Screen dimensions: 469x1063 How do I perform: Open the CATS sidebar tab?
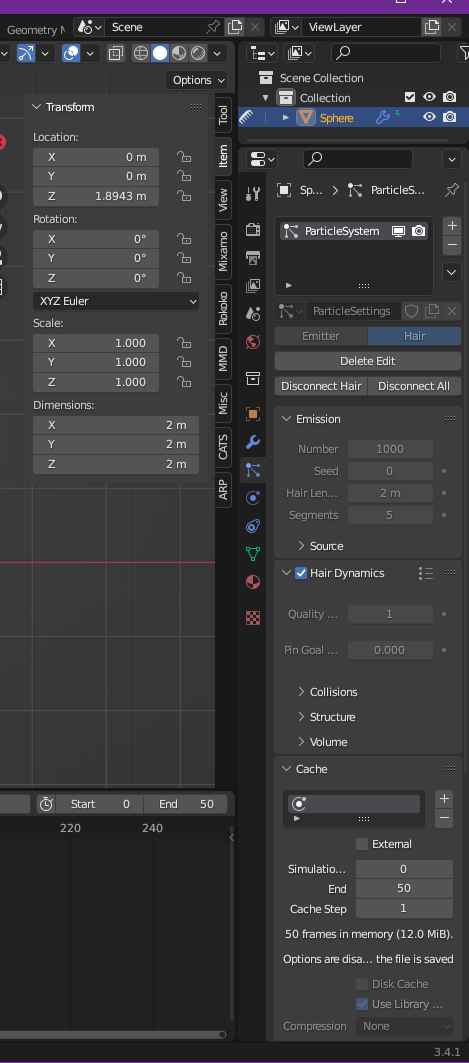tap(223, 447)
